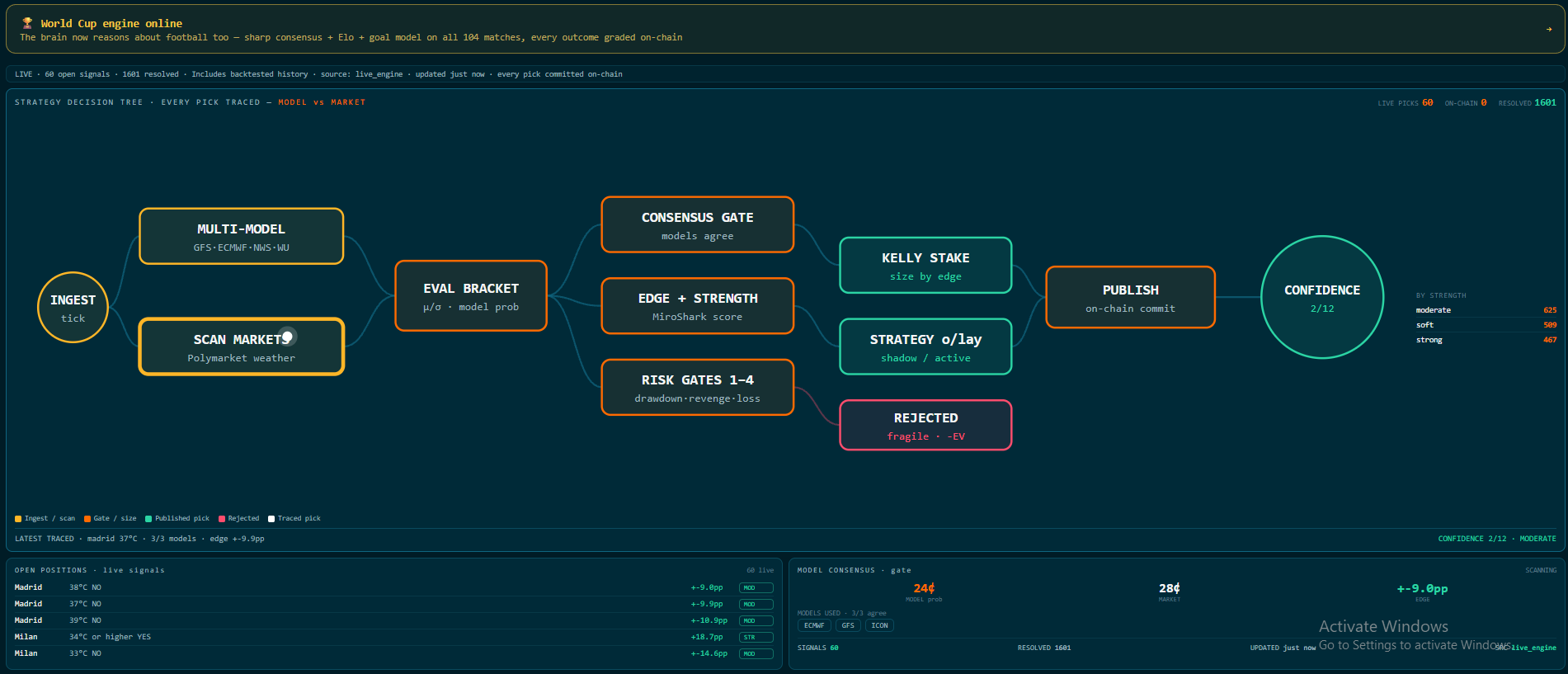1568x674 pixels.
Task: Click the ECMWF model chip
Action: tap(814, 625)
